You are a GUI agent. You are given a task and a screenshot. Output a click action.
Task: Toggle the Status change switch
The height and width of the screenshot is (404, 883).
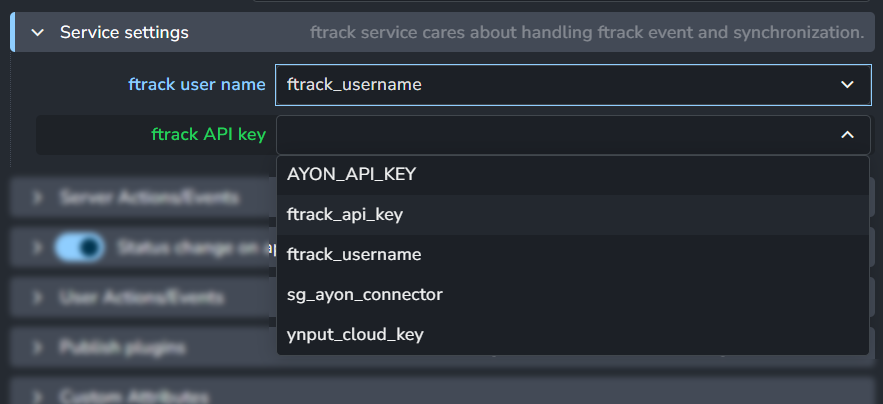pyautogui.click(x=80, y=247)
